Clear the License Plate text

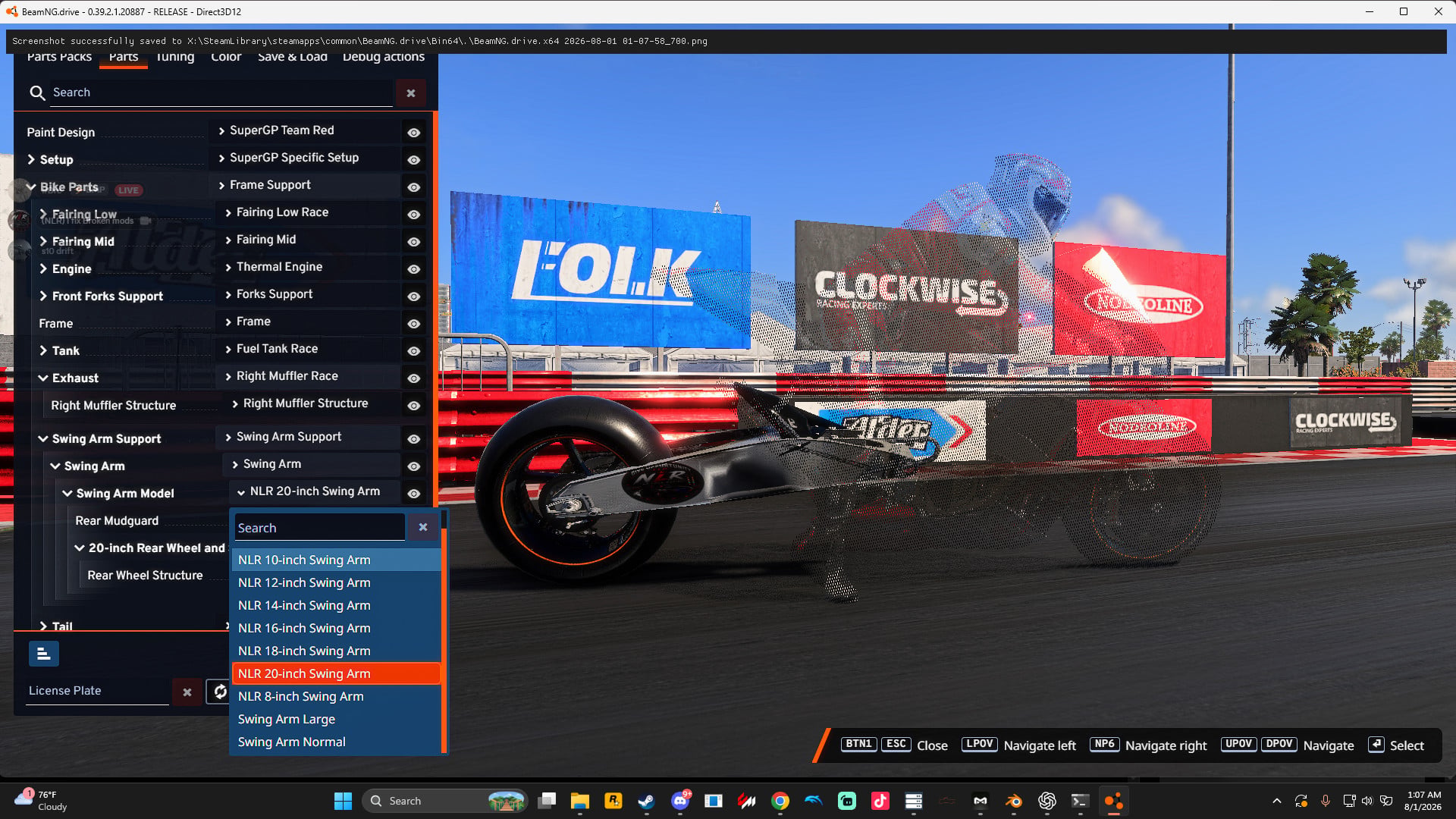187,692
